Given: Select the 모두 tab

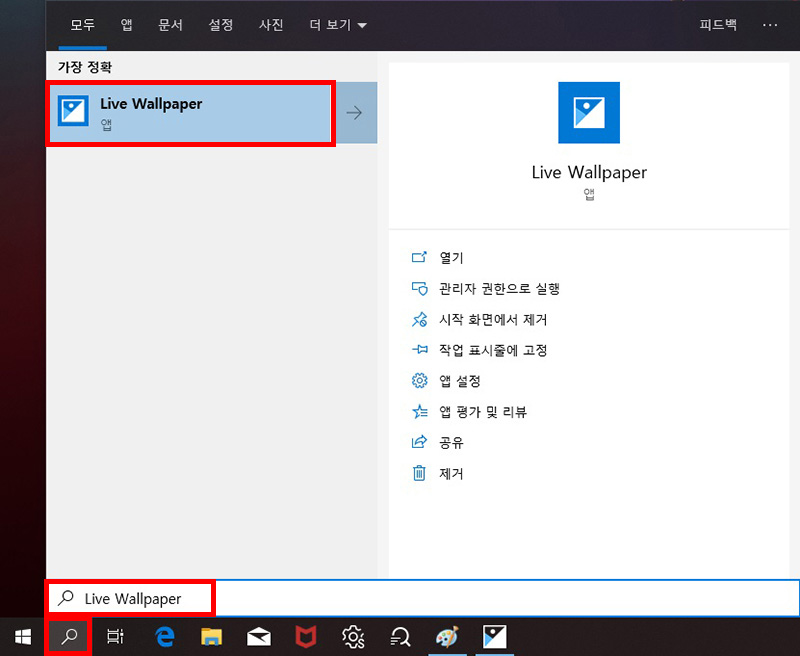Looking at the screenshot, I should point(83,24).
